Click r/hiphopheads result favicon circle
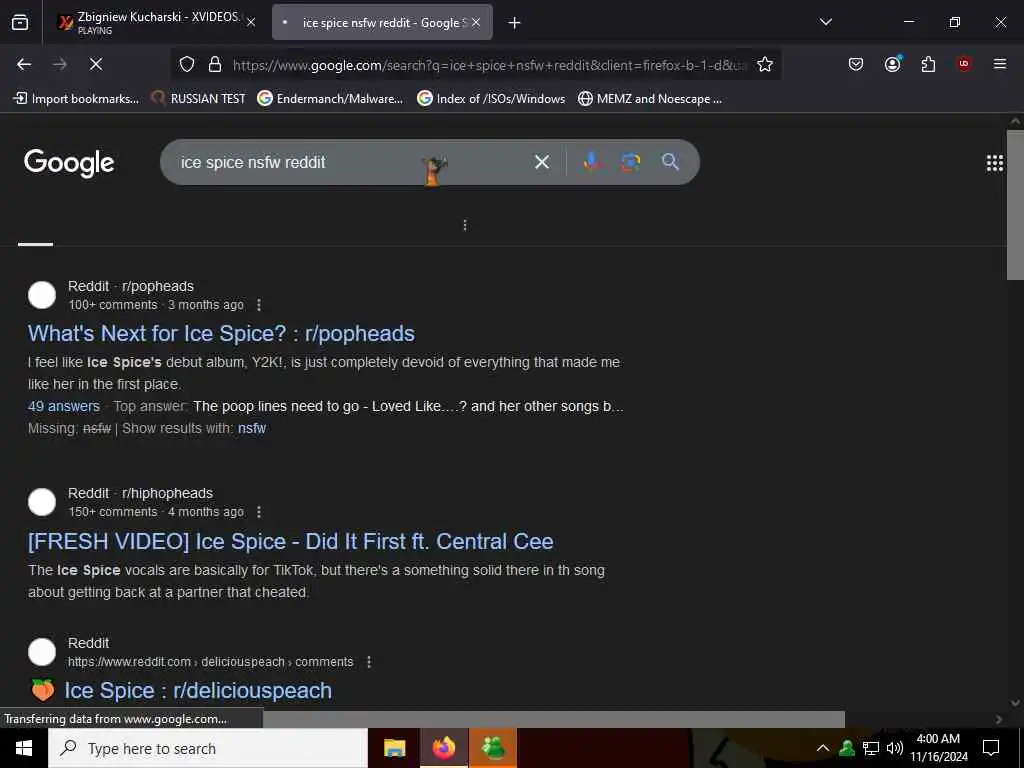Viewport: 1024px width, 768px height. click(42, 502)
